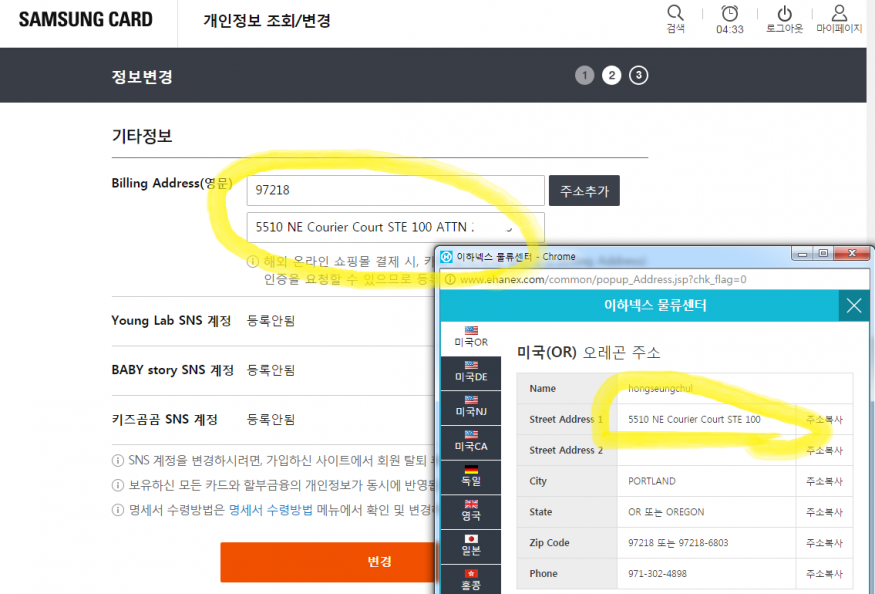Close the 이하넥스 물류센터 panel with X

[854, 305]
